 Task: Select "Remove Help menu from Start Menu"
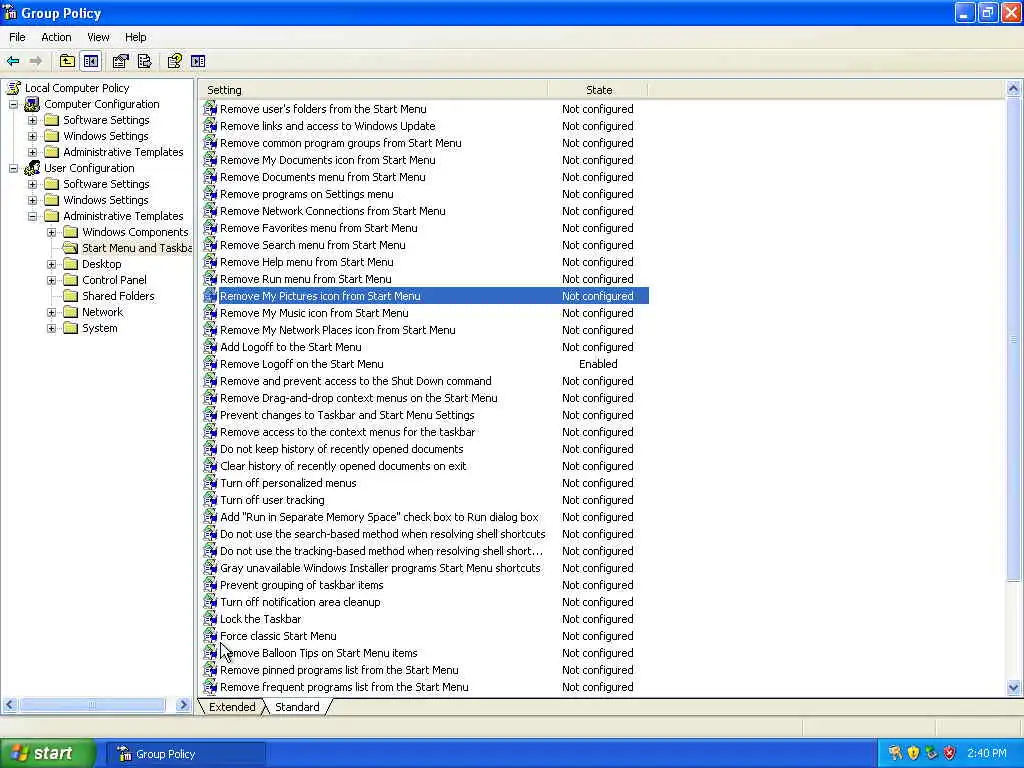[306, 262]
